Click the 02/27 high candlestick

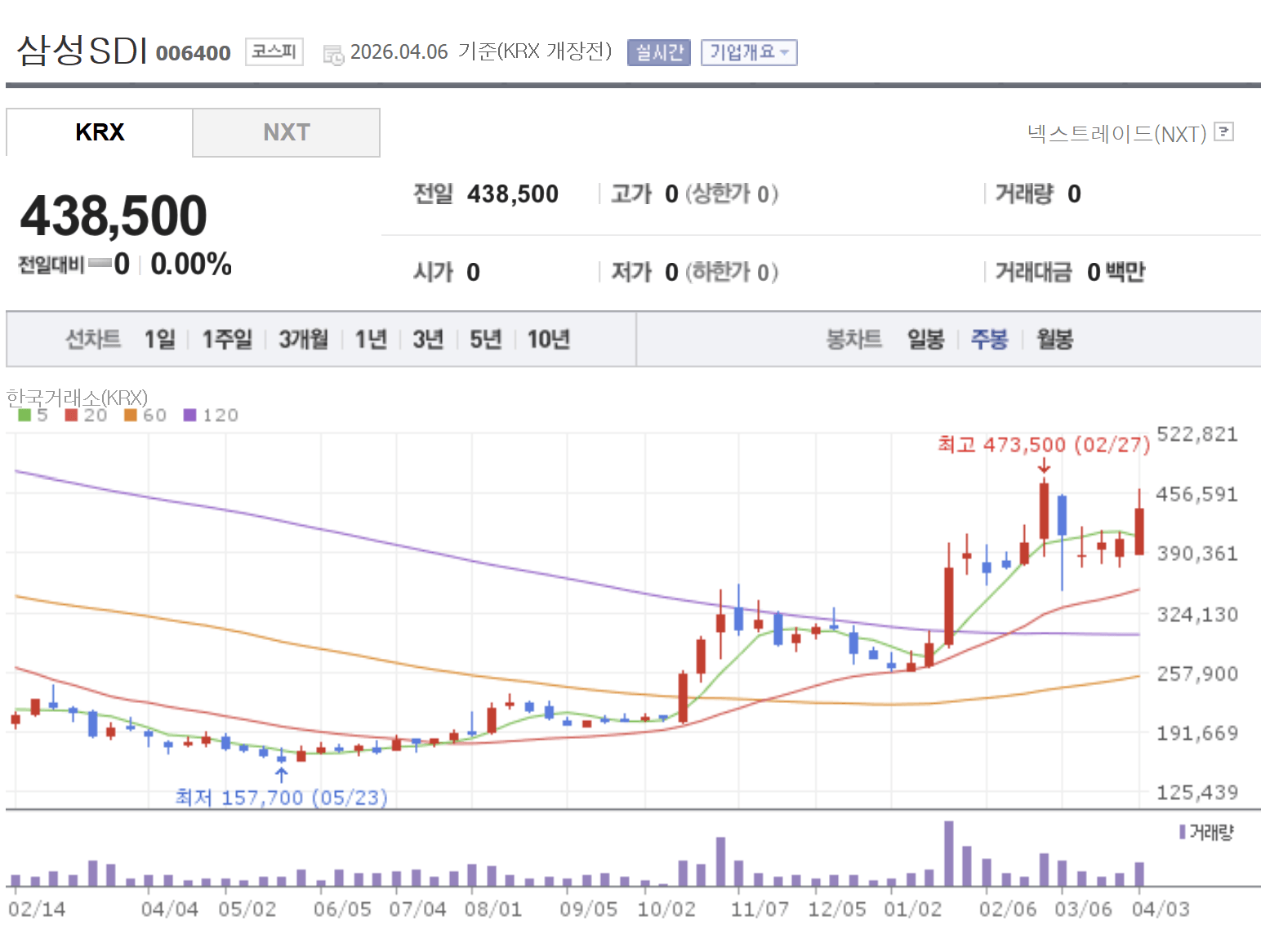pos(1044,510)
